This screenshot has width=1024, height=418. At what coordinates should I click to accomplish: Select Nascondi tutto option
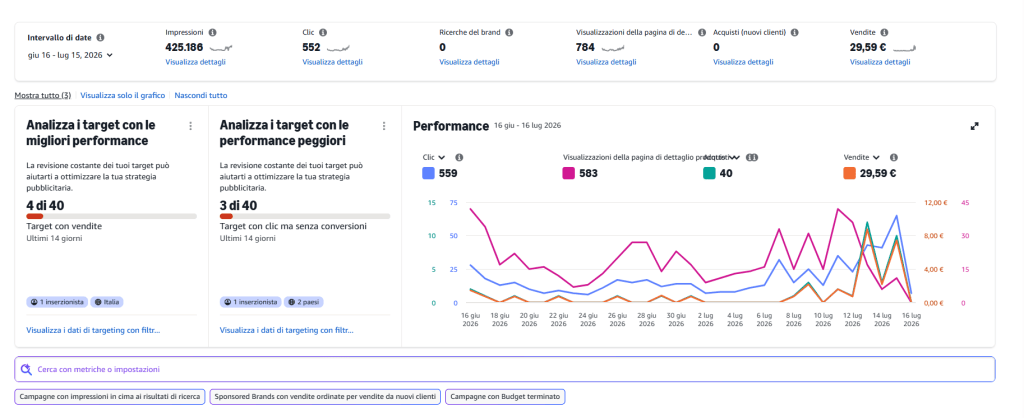200,95
